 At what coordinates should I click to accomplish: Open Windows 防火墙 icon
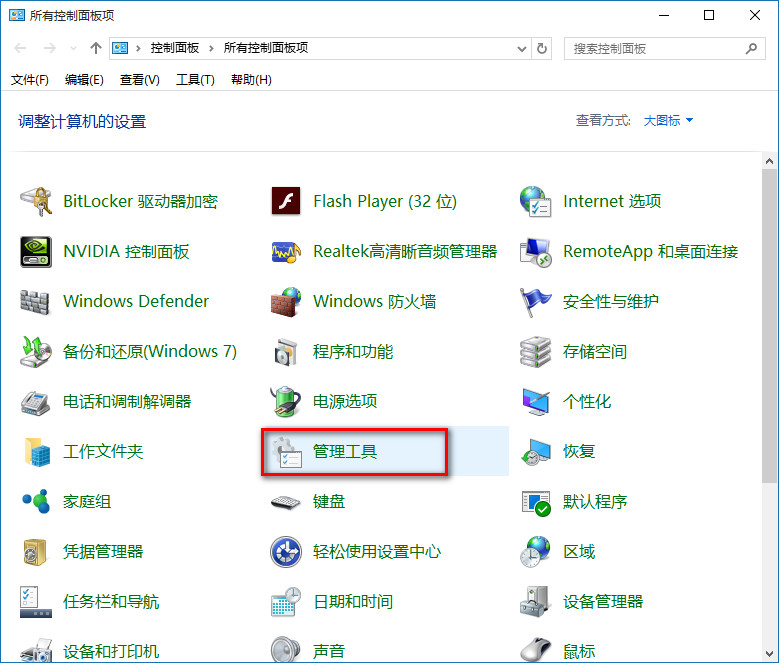(286, 301)
